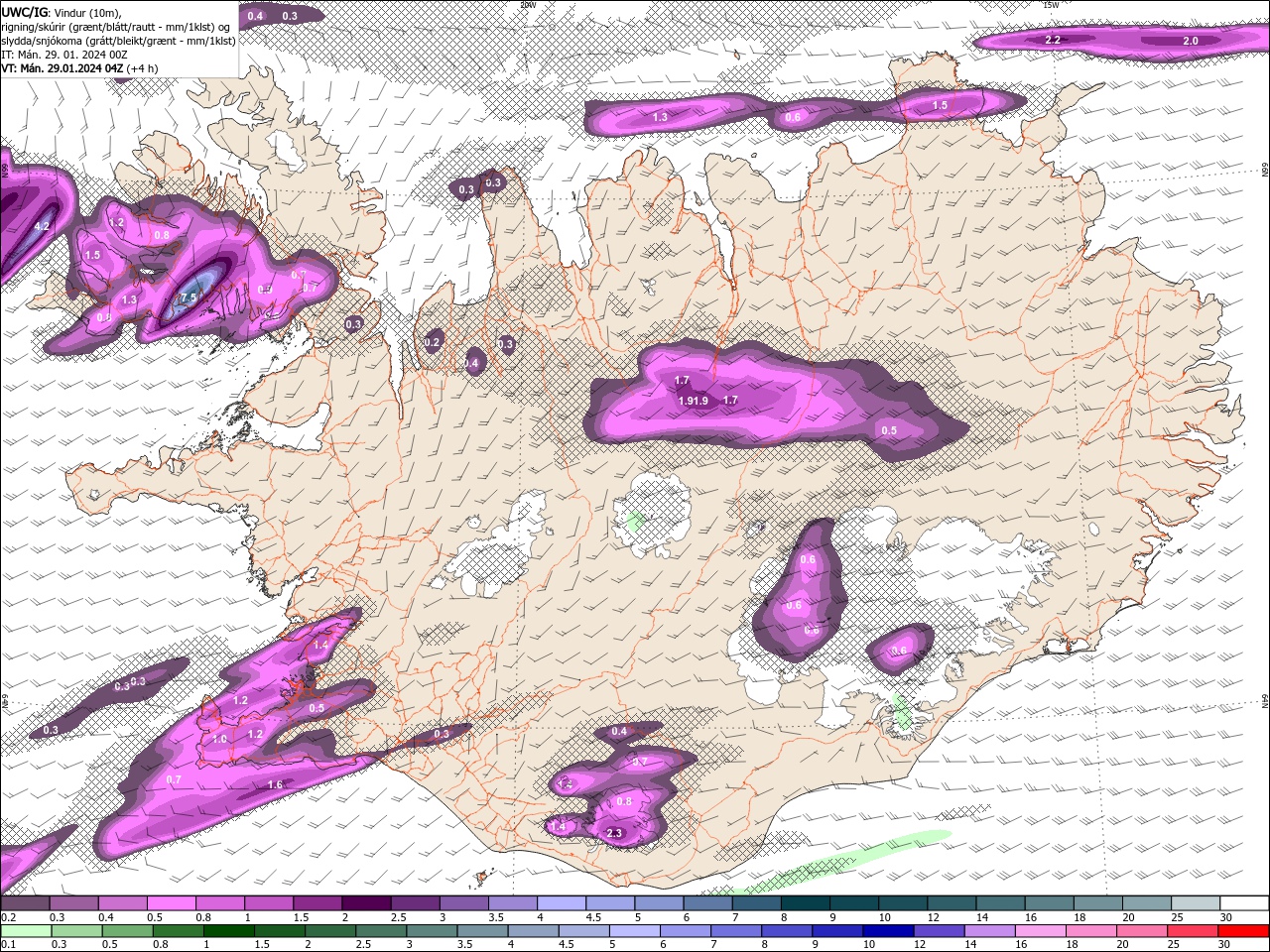
Task: Click the 1.6 value off the southwest coast
Action: click(x=275, y=784)
